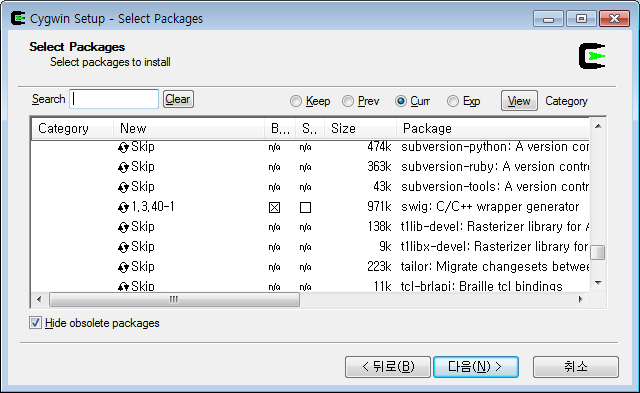Viewport: 640px width, 393px height.
Task: Click the cycle icon for subversion-tools
Action: point(123,187)
